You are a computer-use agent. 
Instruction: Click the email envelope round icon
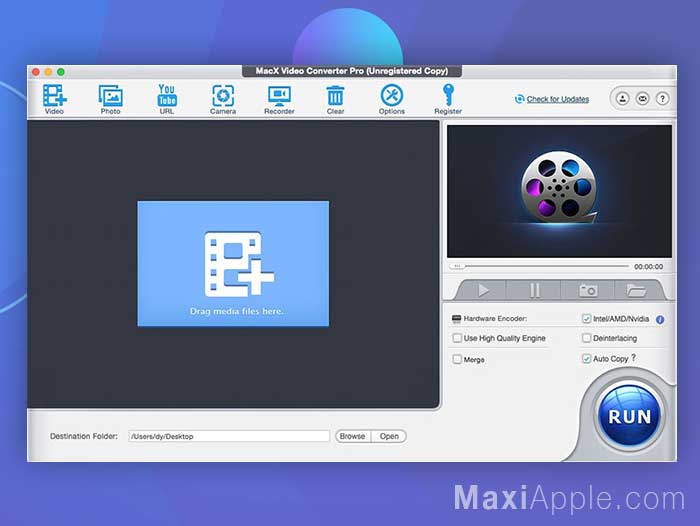coord(642,98)
